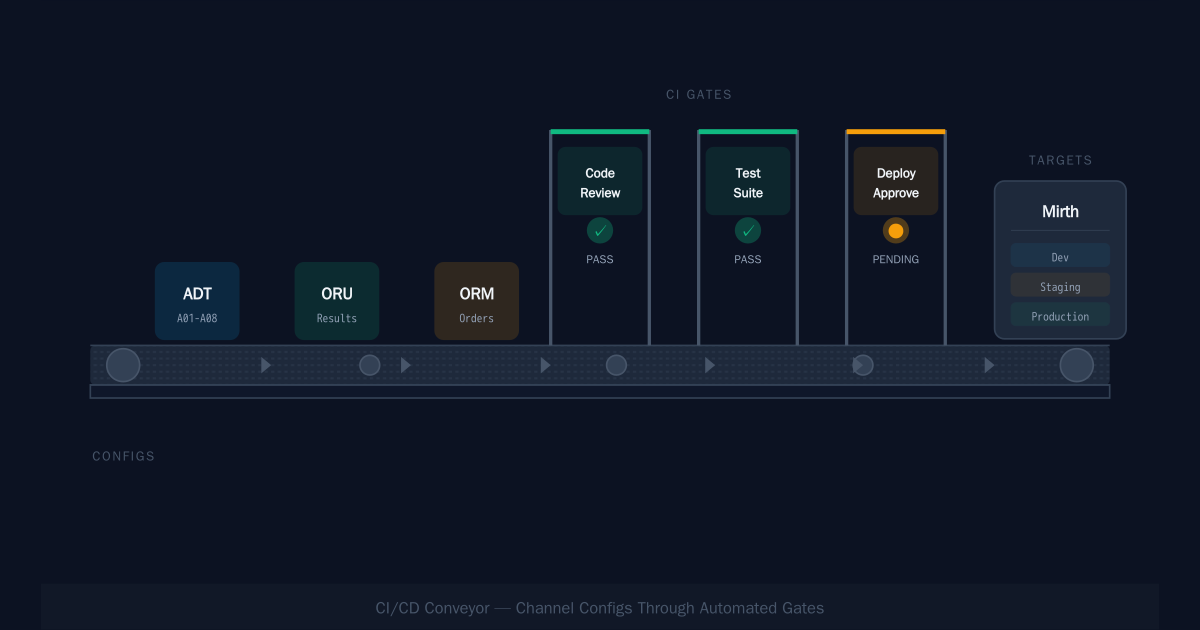Image resolution: width=1200 pixels, height=630 pixels.
Task: Click the Mirth title text
Action: (1060, 212)
